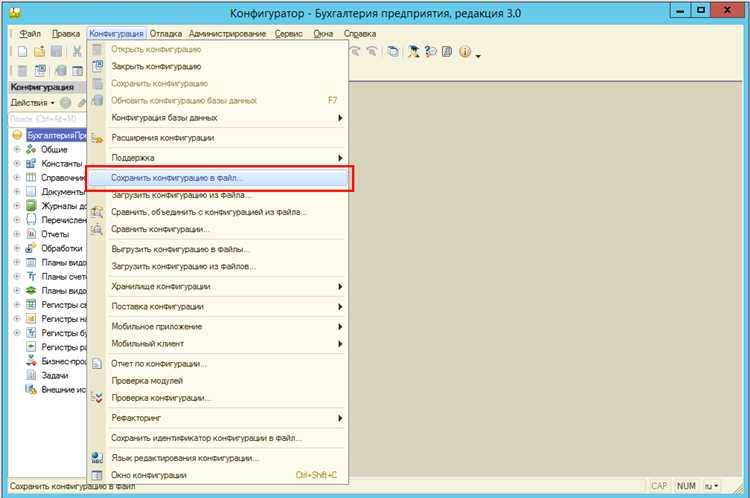Viewport: 750px width, 498px height.
Task: Choose Сравнить, объединить с конфигурацией из файла...
Action: (x=218, y=212)
